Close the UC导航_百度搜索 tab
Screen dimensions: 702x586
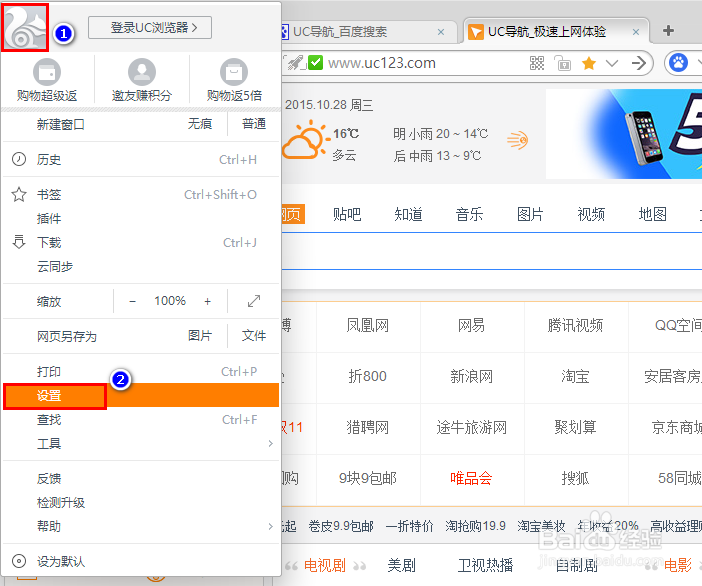(441, 32)
